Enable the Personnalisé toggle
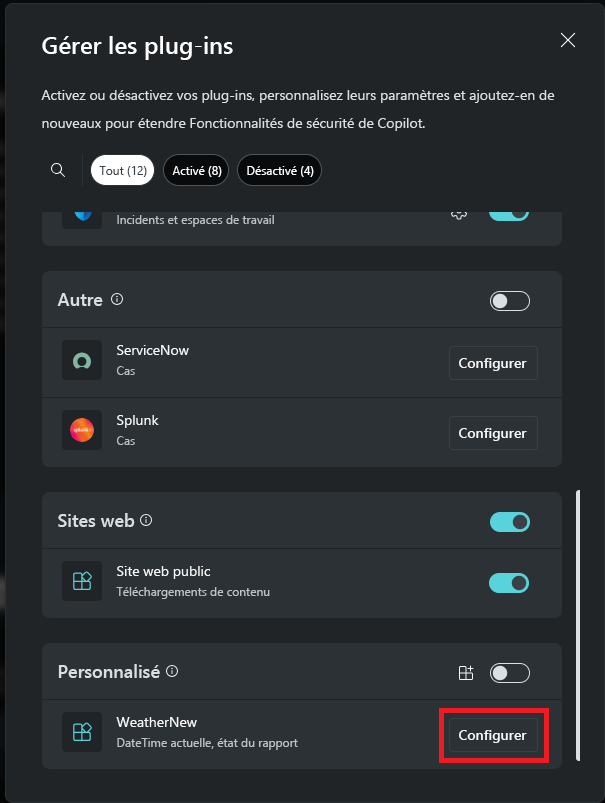 point(509,672)
